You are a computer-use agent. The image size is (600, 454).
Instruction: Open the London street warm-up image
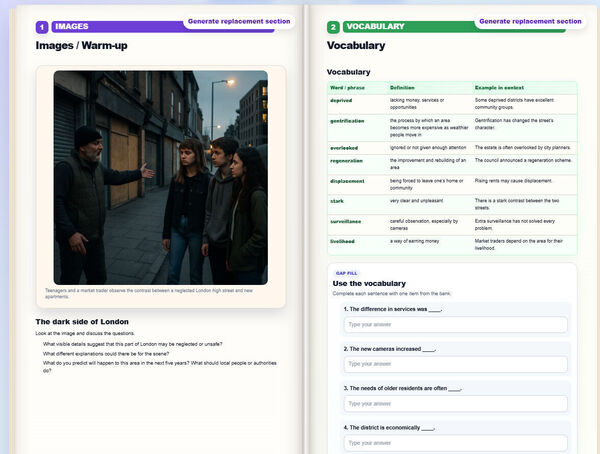point(161,177)
